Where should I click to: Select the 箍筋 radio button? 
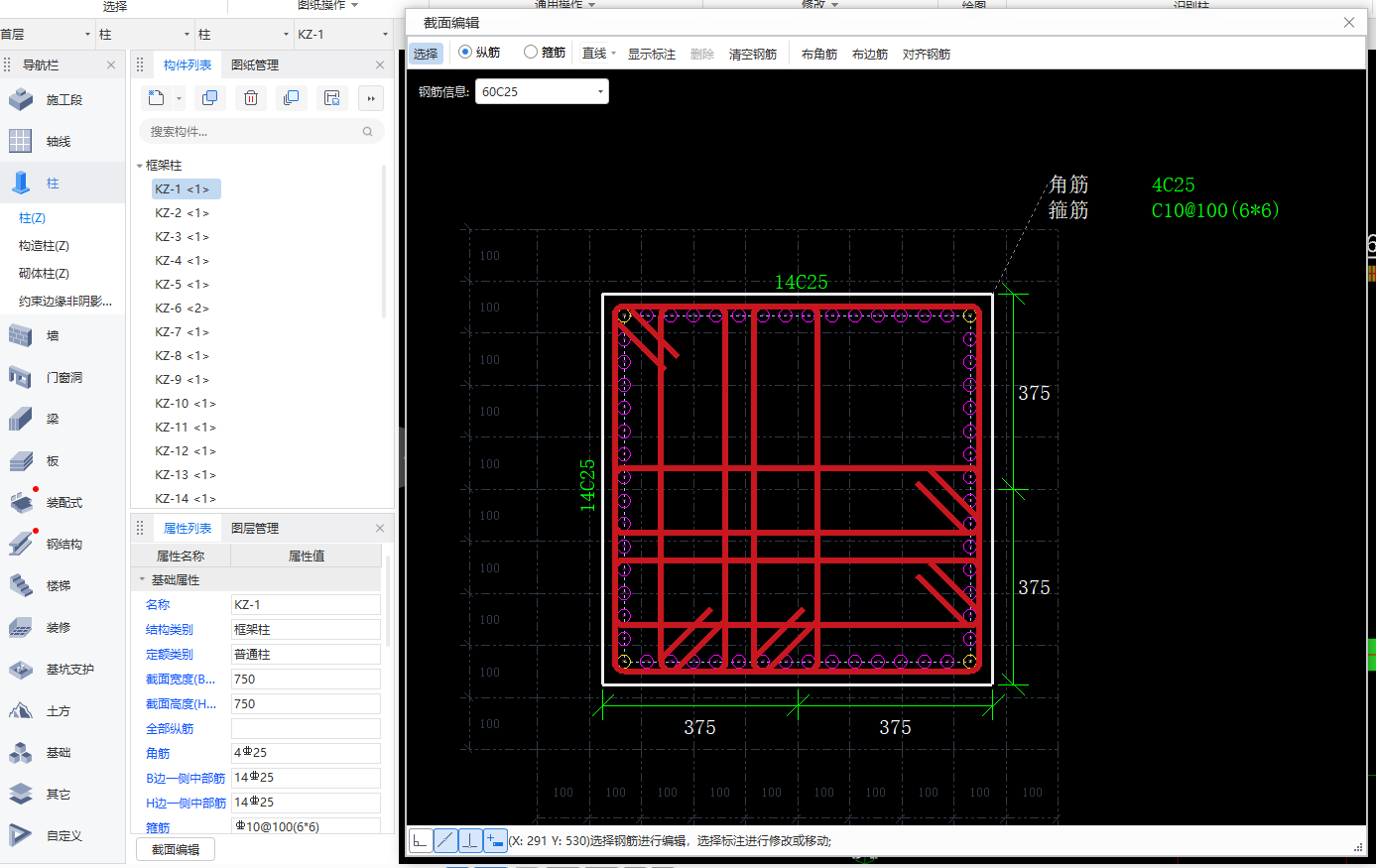[531, 53]
